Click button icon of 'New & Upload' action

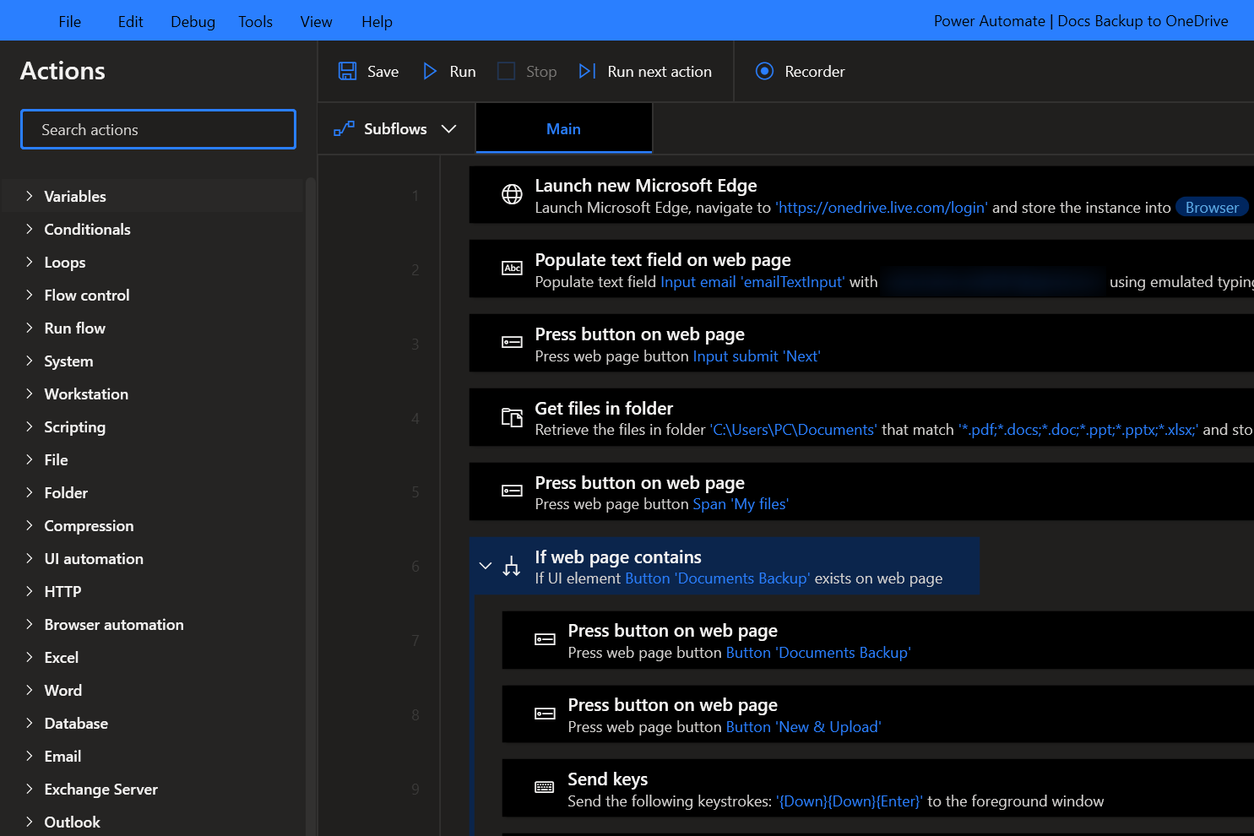[545, 713]
